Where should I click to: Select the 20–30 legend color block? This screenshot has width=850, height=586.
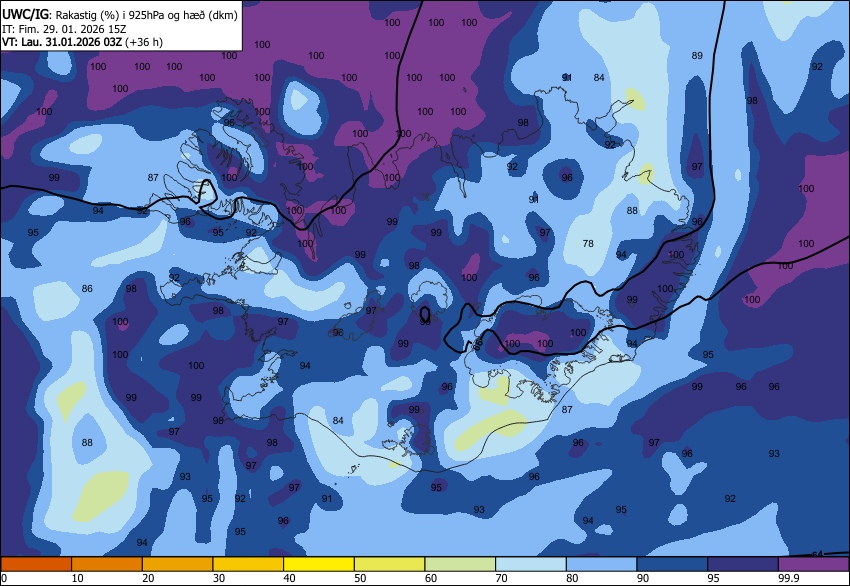tap(177, 564)
